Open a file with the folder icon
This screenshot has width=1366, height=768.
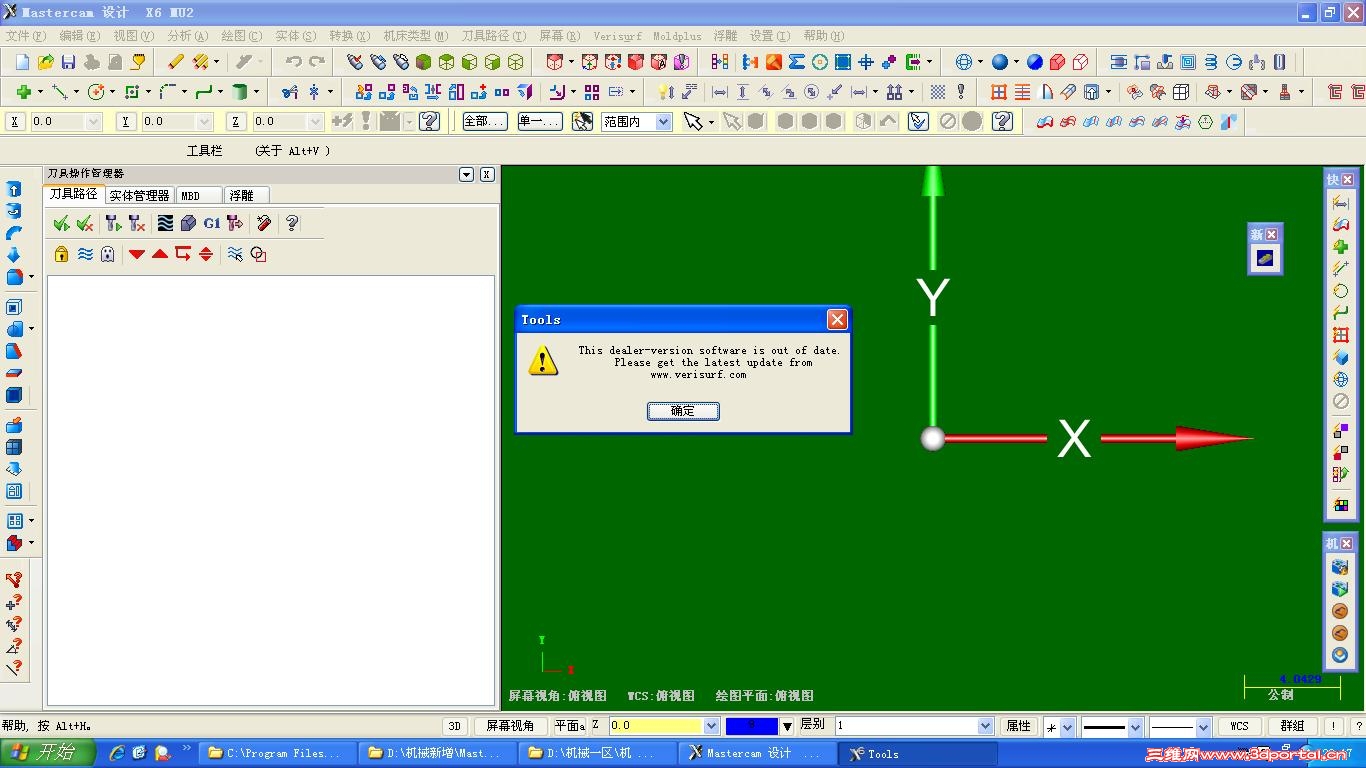tap(45, 62)
